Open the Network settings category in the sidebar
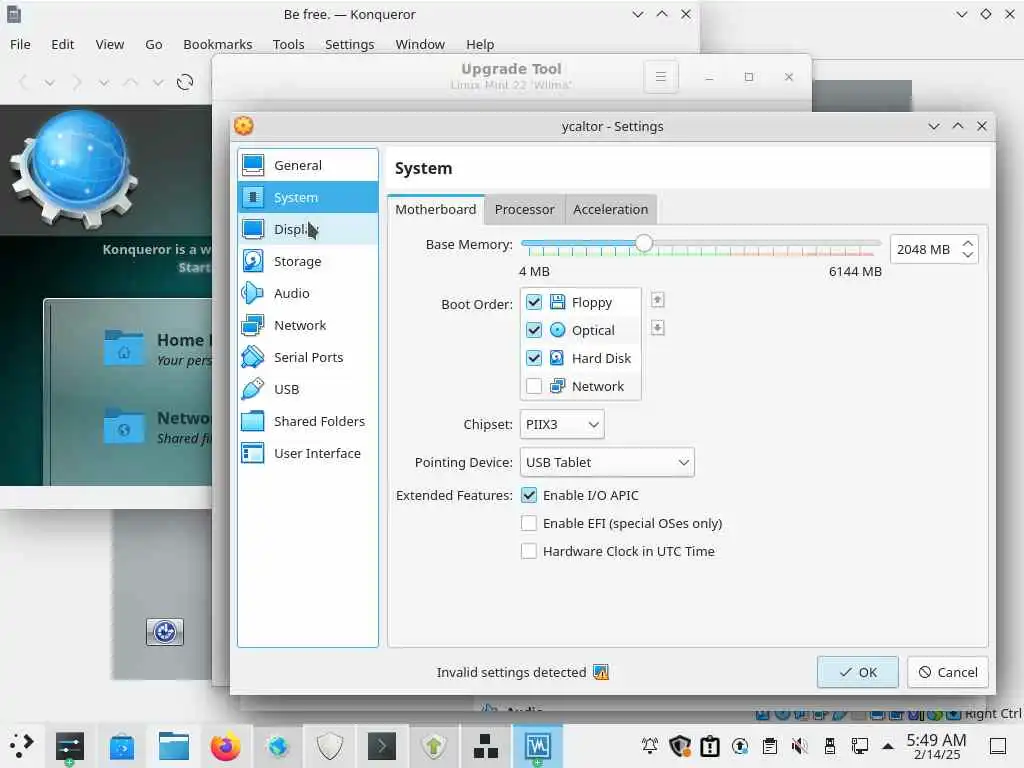The image size is (1024, 768). 308,325
